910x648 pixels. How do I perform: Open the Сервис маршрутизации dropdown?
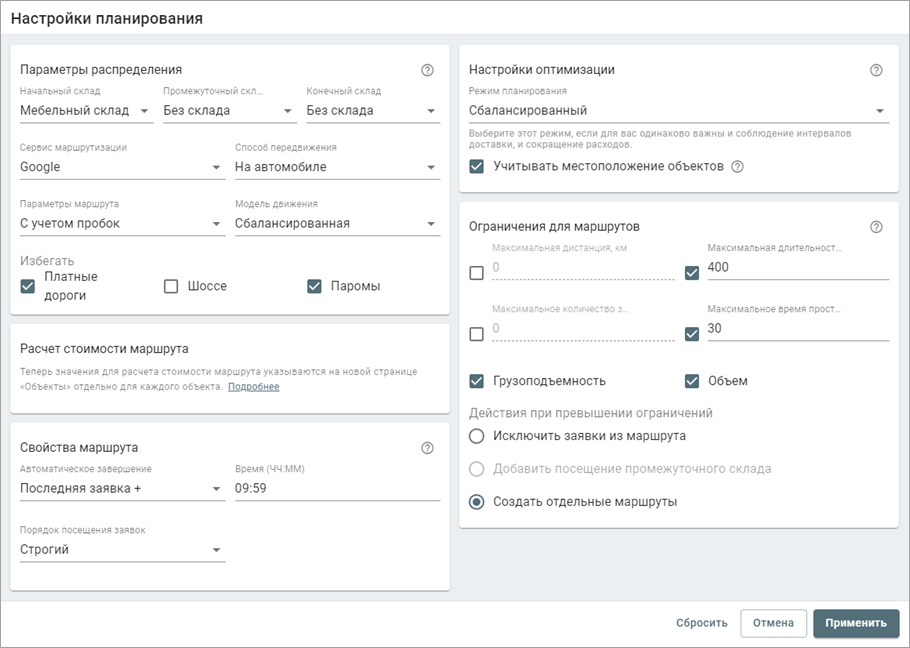(120, 167)
